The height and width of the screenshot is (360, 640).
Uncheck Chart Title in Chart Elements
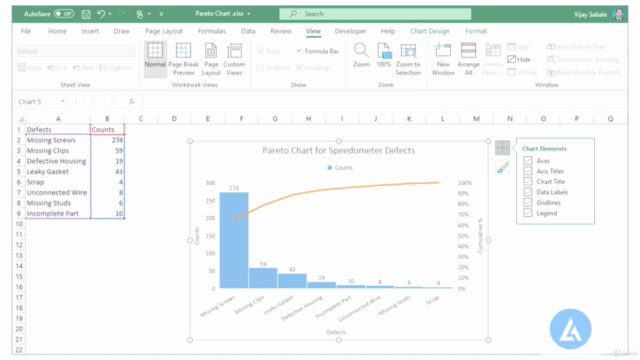pos(527,182)
